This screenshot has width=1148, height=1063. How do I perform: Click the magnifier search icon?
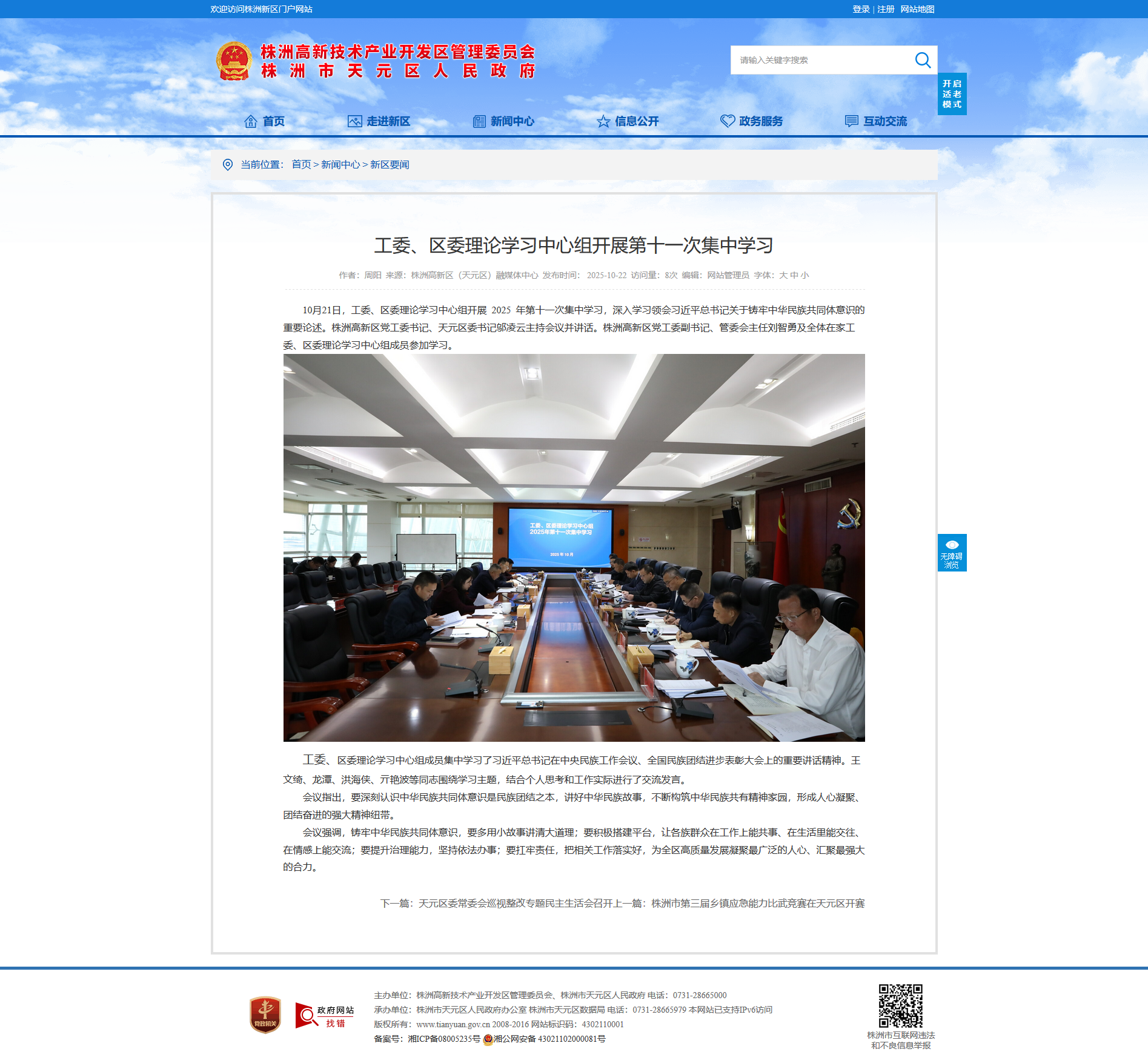(922, 60)
